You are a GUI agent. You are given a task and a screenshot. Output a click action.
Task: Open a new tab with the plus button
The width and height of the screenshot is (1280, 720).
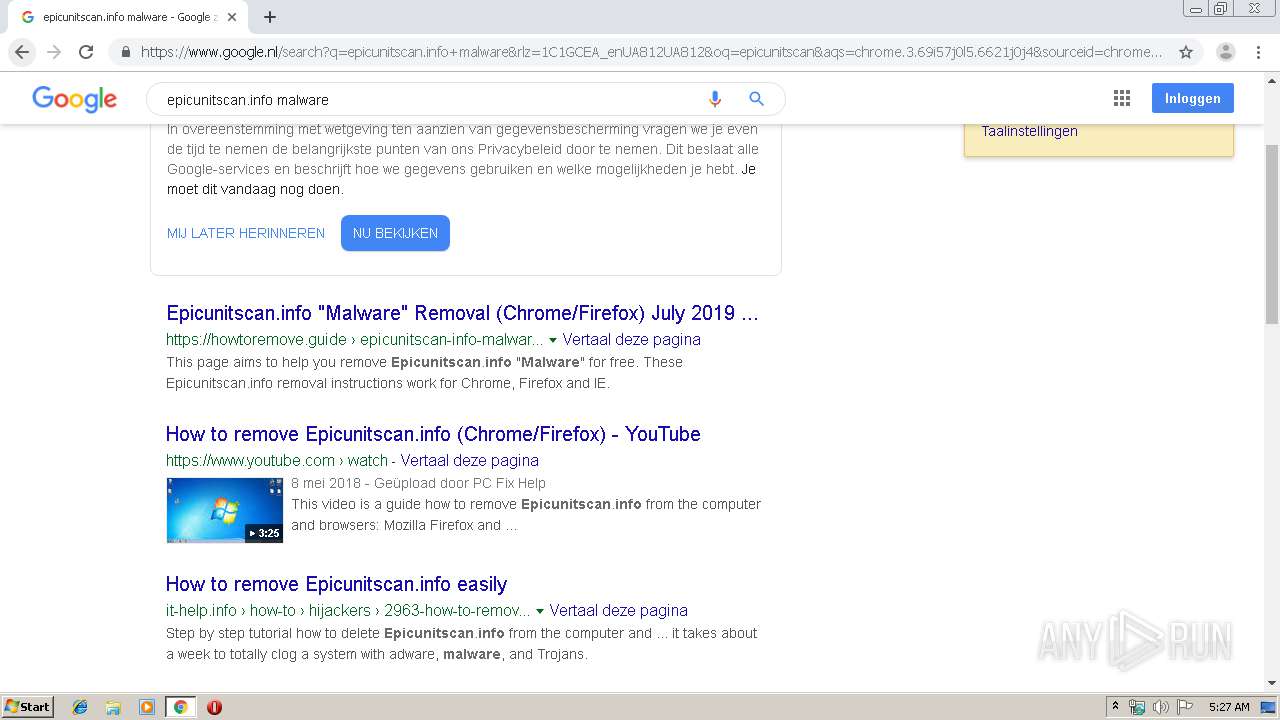point(270,17)
